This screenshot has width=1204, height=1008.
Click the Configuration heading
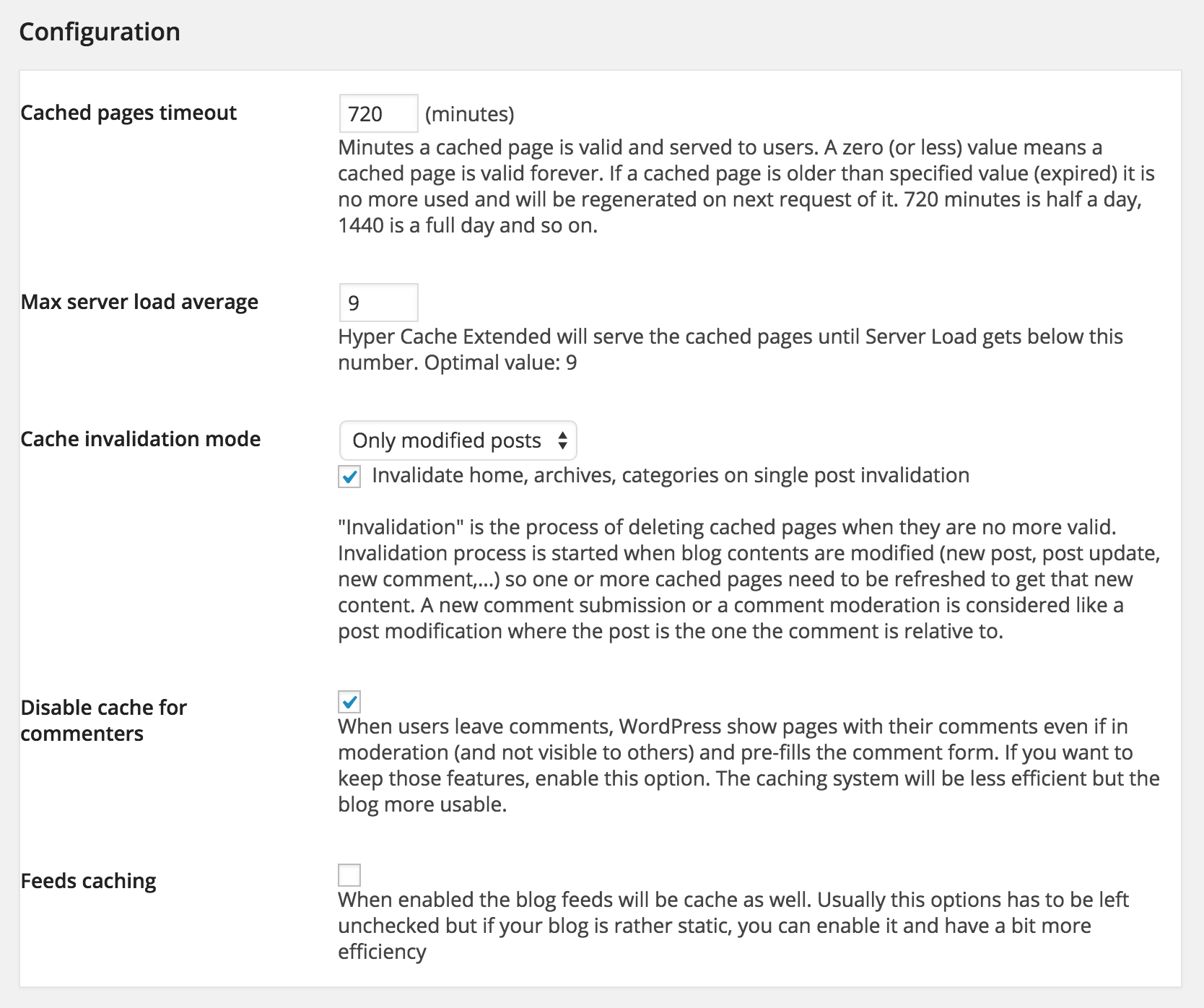coord(100,32)
